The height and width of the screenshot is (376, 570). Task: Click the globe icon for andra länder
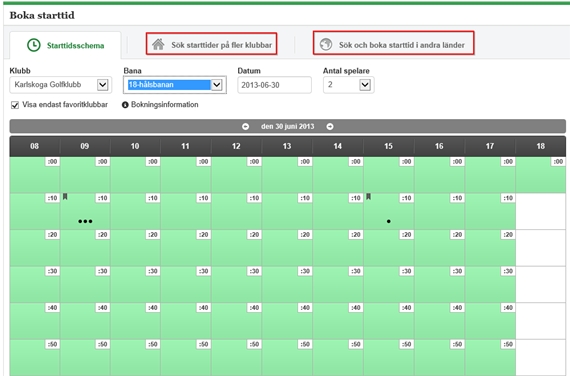[326, 44]
